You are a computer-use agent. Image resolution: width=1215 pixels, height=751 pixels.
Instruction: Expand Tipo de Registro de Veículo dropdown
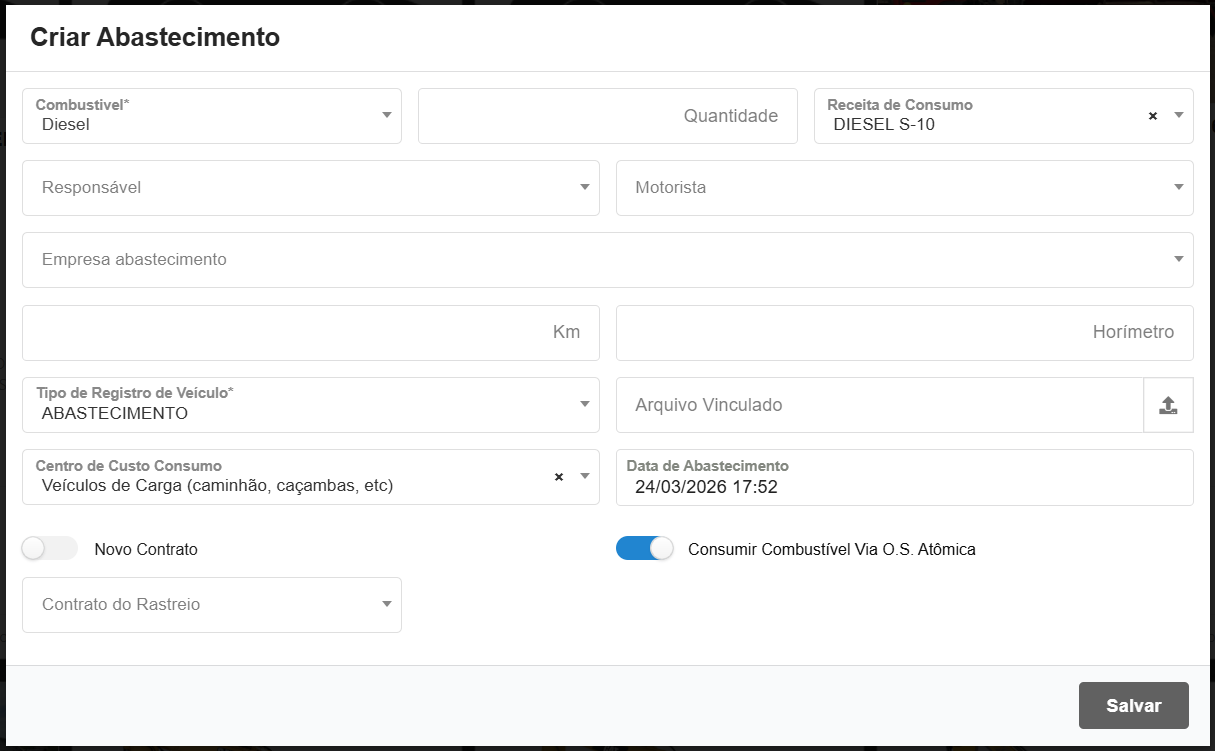(584, 405)
